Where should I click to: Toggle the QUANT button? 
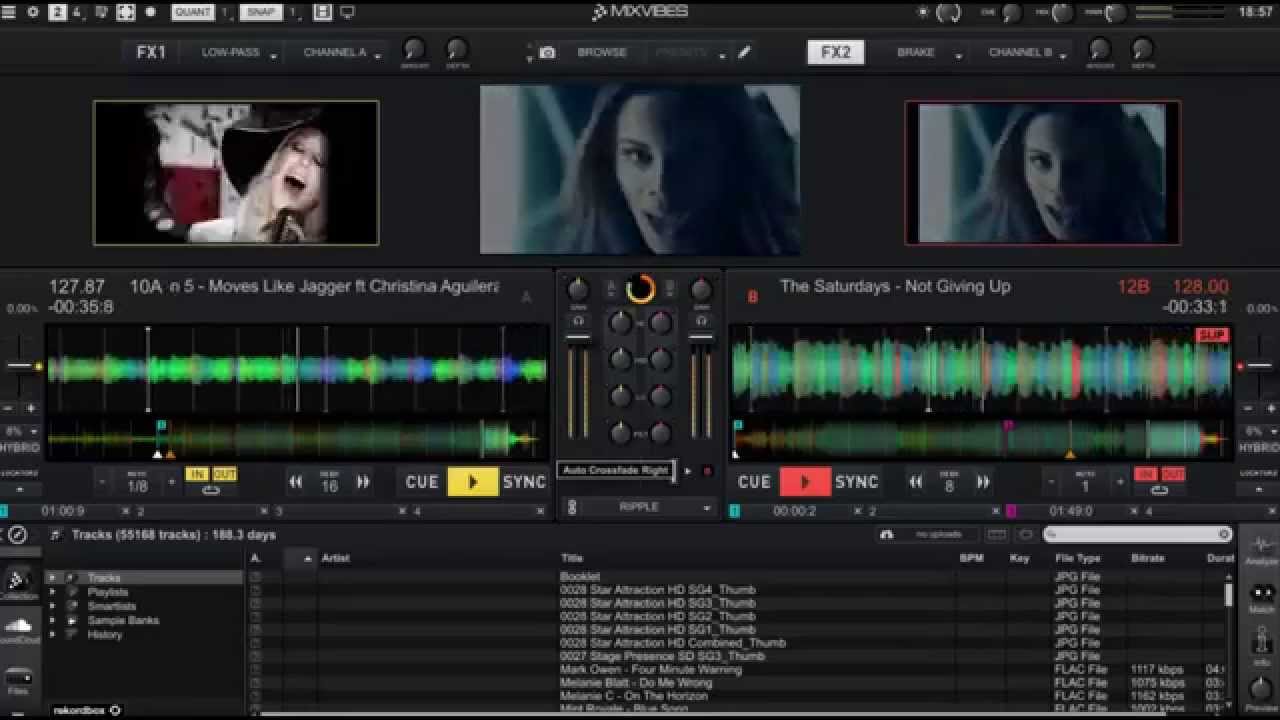click(192, 12)
